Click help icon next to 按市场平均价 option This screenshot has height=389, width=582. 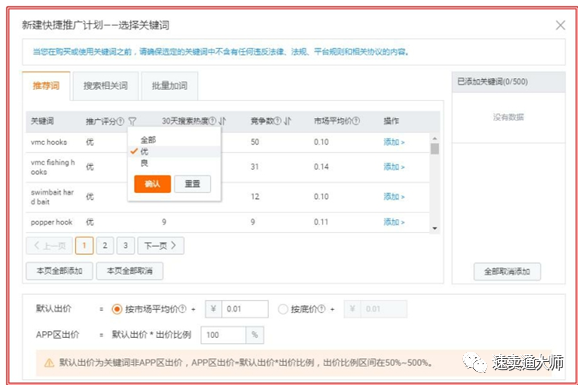click(x=183, y=309)
